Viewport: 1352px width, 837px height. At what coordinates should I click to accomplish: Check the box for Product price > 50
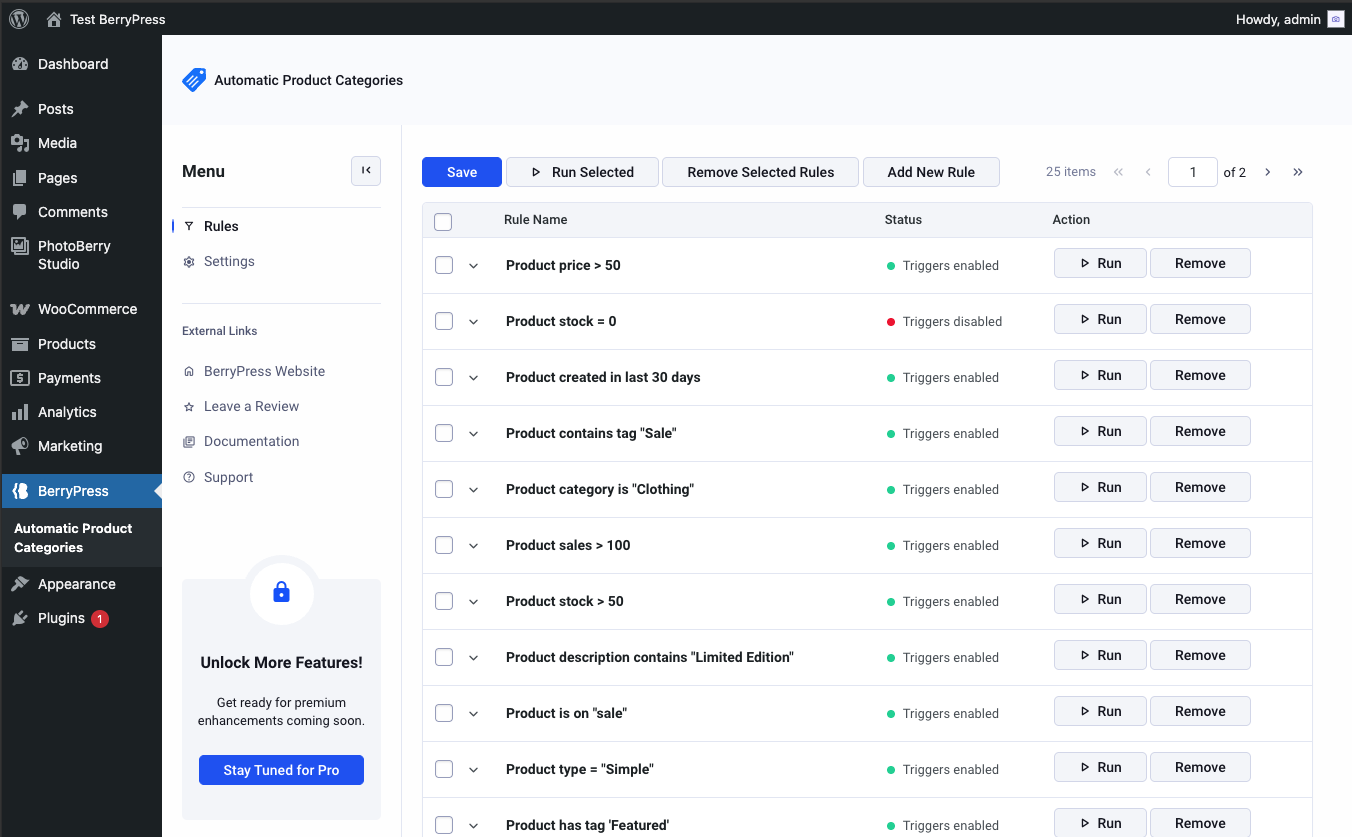click(x=444, y=265)
